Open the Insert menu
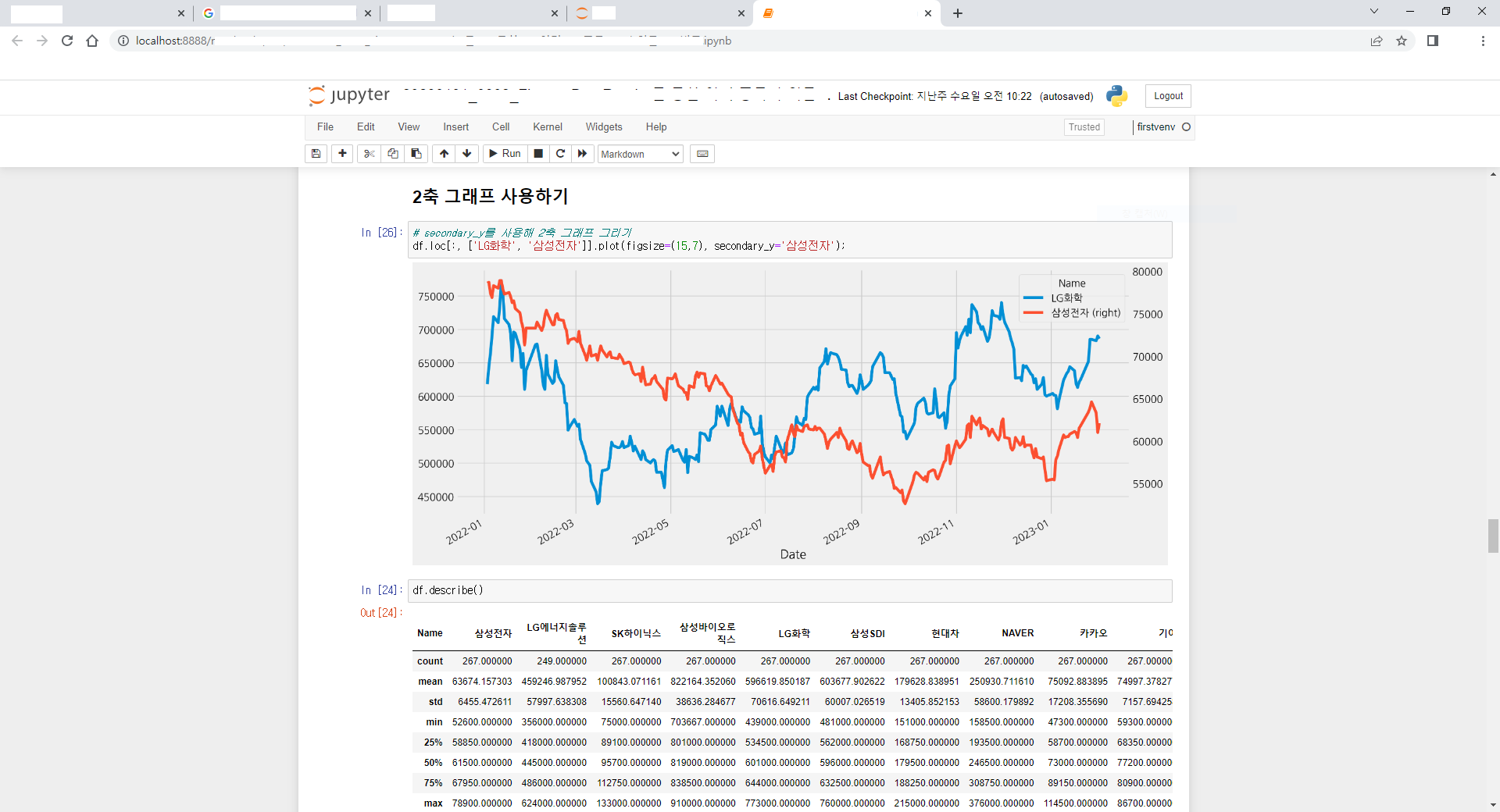The width and height of the screenshot is (1500, 812). click(x=456, y=126)
